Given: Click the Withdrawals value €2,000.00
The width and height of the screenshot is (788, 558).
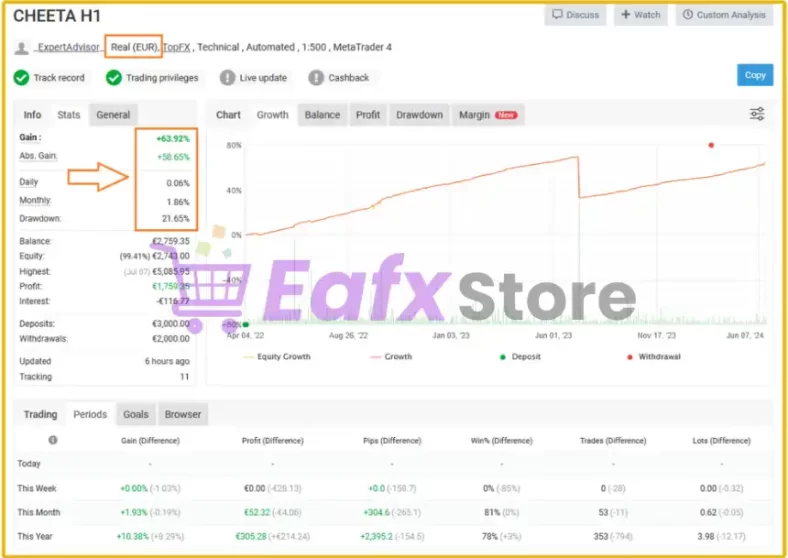Looking at the screenshot, I should click(171, 339).
